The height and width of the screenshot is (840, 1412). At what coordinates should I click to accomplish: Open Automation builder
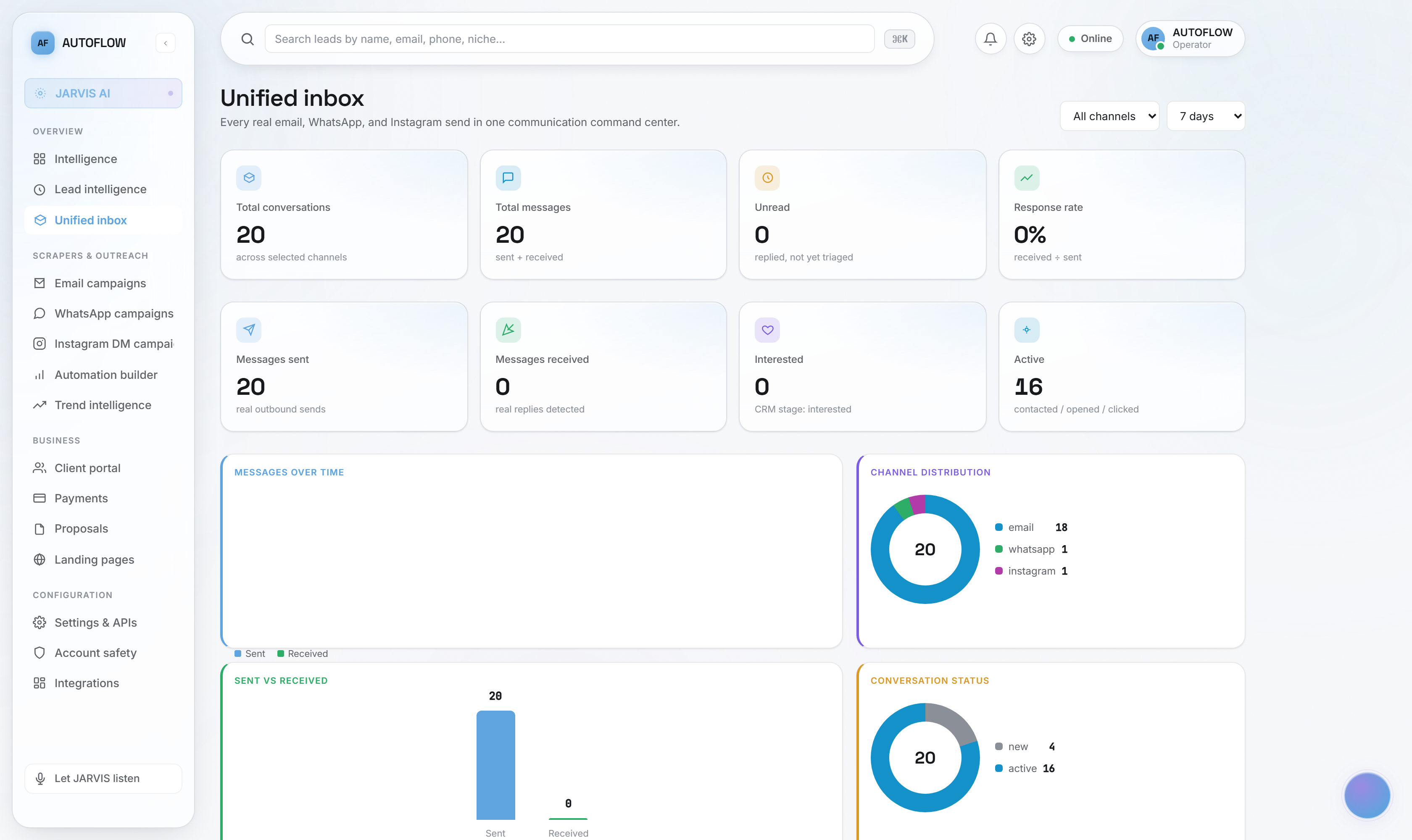coord(103,375)
